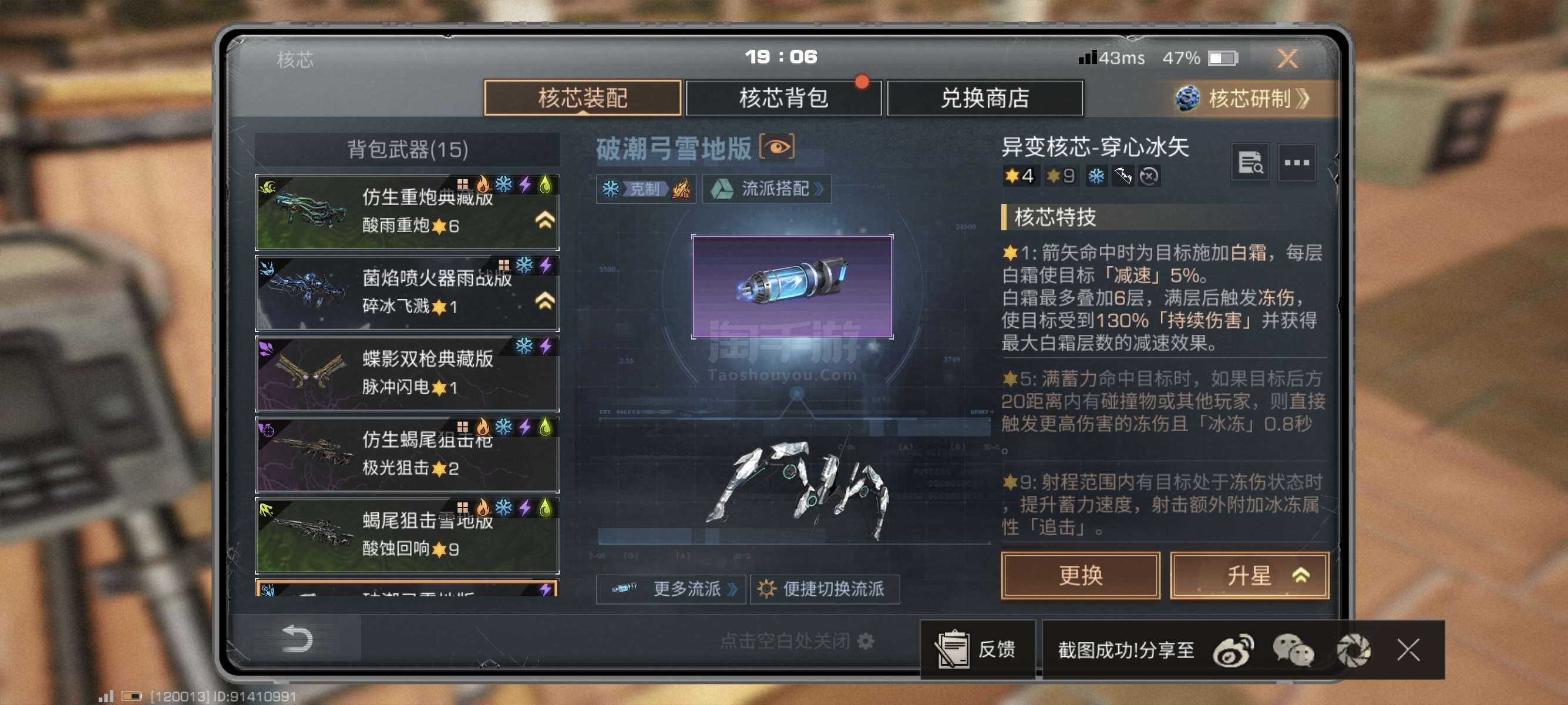Screen dimensions: 1568x705
Task: Click the 更换 button
Action: [1081, 575]
